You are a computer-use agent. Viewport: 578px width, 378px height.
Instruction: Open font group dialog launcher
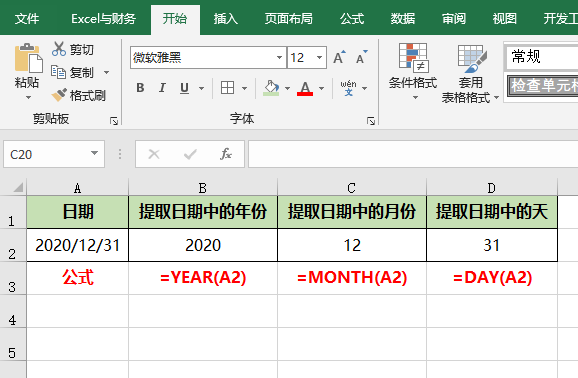tap(371, 121)
